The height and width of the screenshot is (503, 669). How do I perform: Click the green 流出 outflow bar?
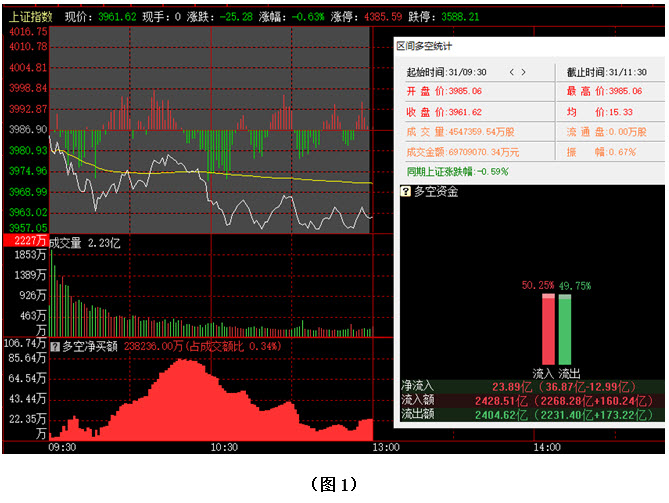[564, 329]
